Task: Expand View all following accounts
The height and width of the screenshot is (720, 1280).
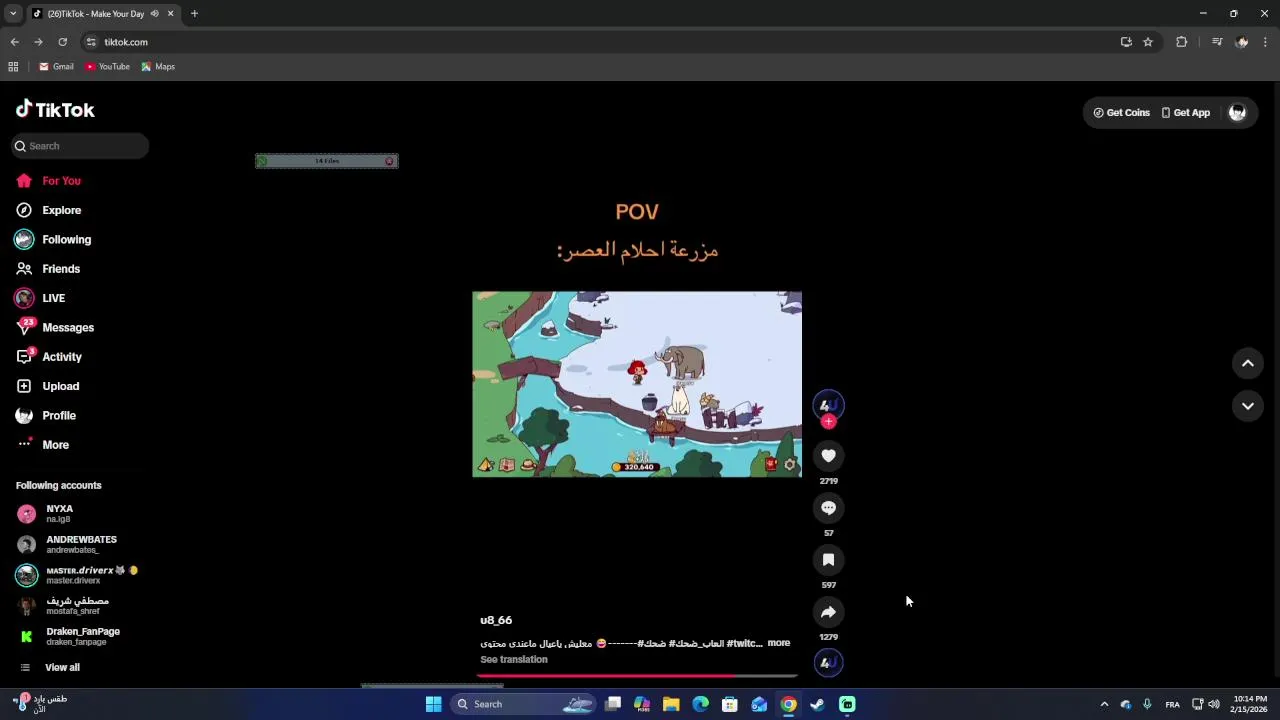Action: 48,667
